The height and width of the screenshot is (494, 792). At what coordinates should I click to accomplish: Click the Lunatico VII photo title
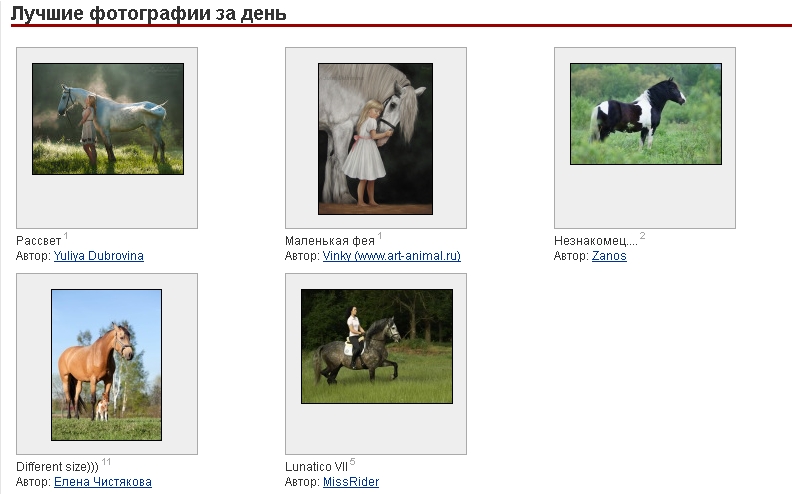point(316,467)
